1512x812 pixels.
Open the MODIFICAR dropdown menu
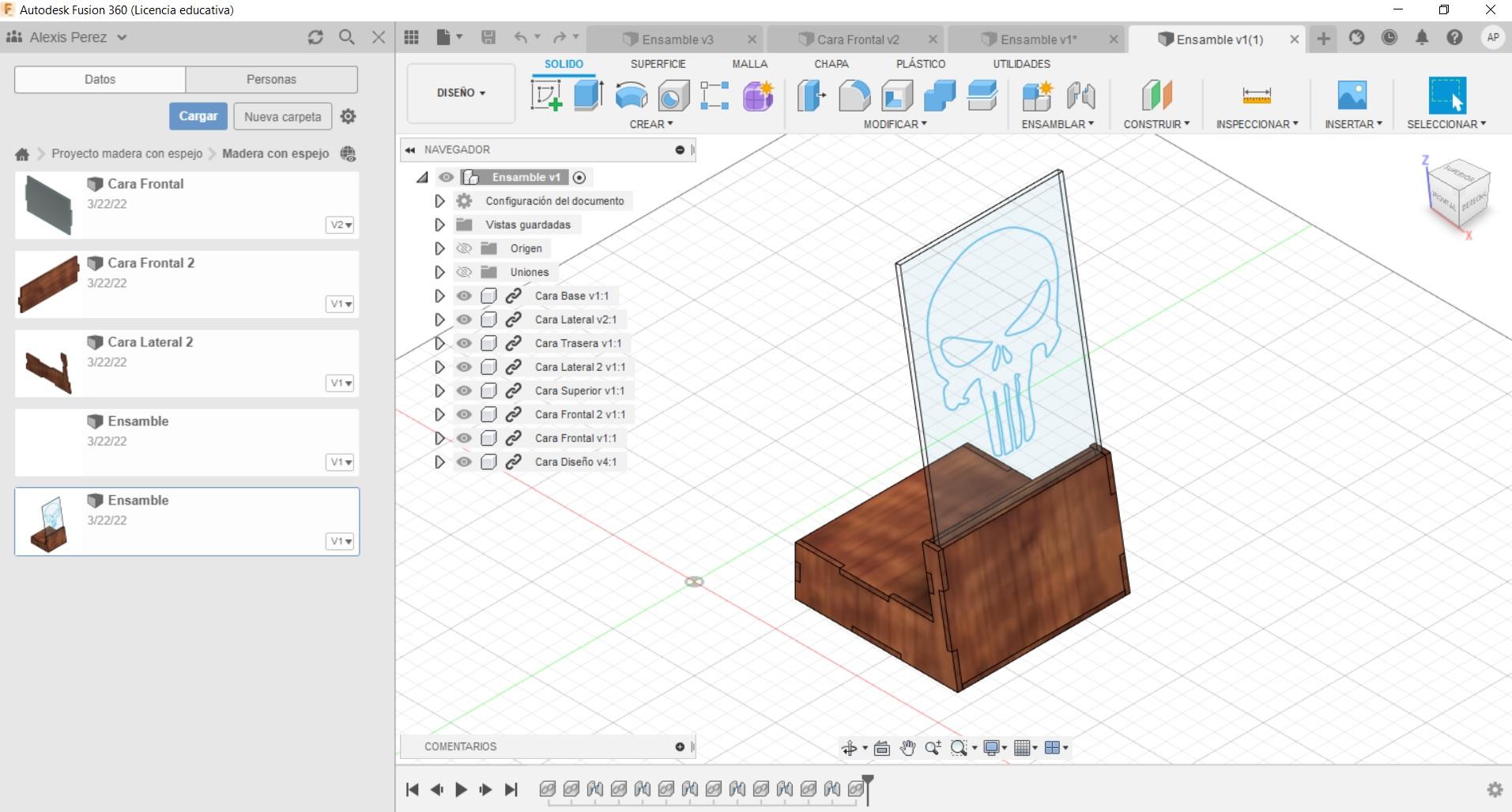click(x=895, y=124)
